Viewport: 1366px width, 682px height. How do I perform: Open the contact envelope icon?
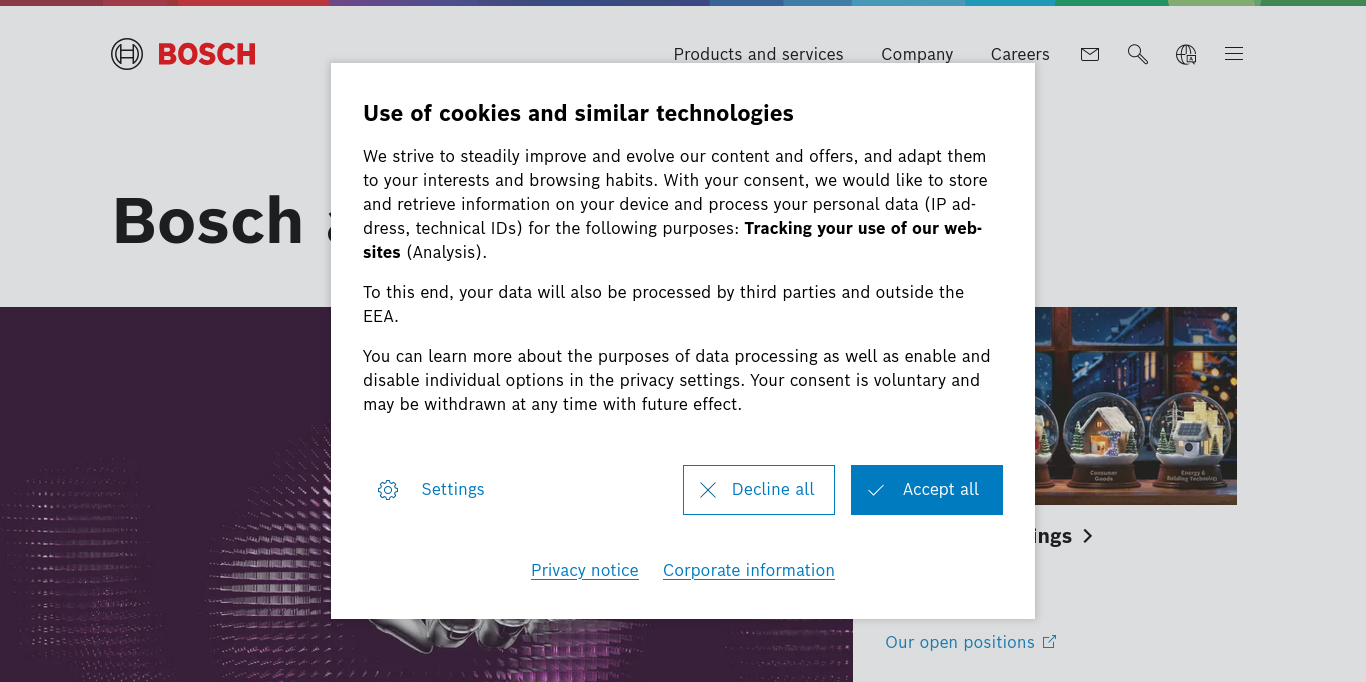(x=1090, y=54)
